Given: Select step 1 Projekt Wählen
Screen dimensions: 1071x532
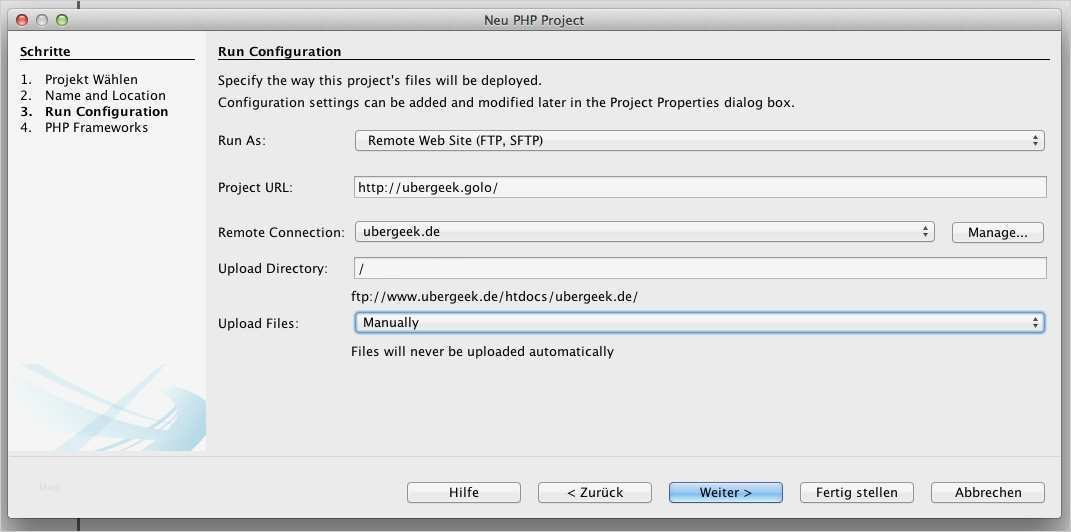Looking at the screenshot, I should pyautogui.click(x=91, y=79).
